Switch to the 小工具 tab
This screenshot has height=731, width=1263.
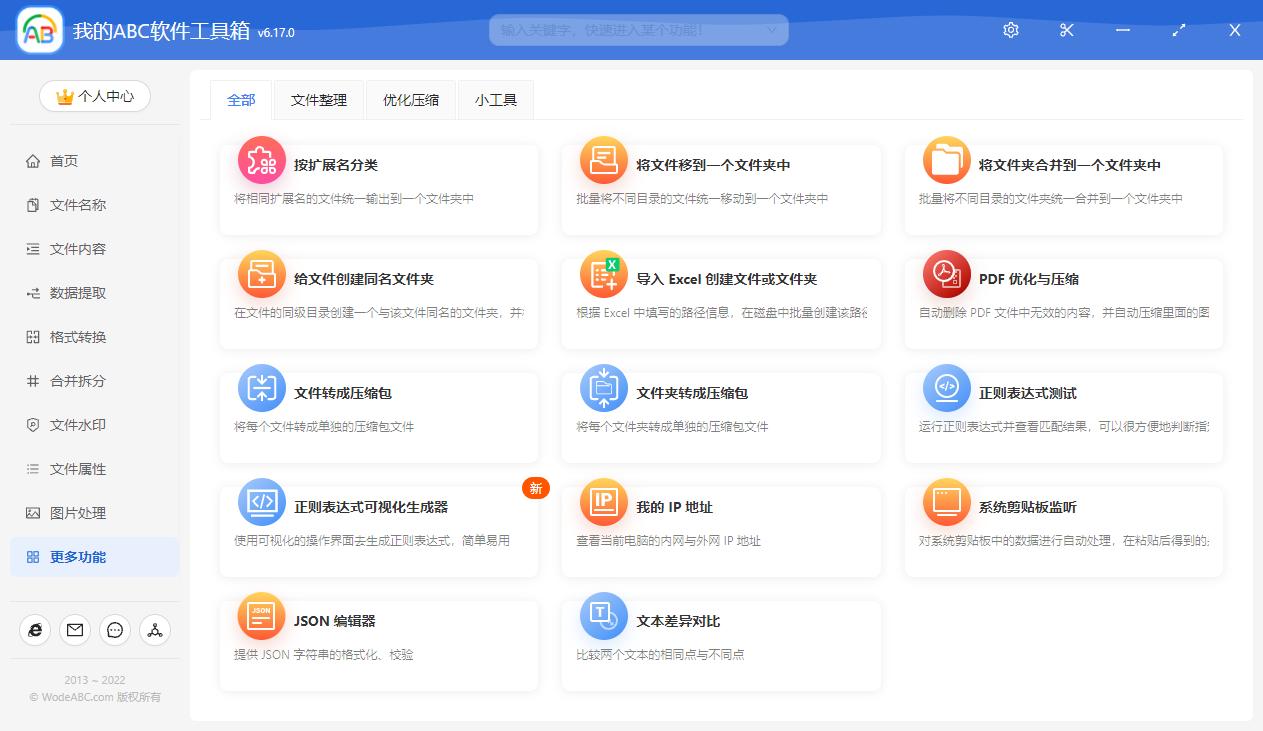(x=495, y=100)
